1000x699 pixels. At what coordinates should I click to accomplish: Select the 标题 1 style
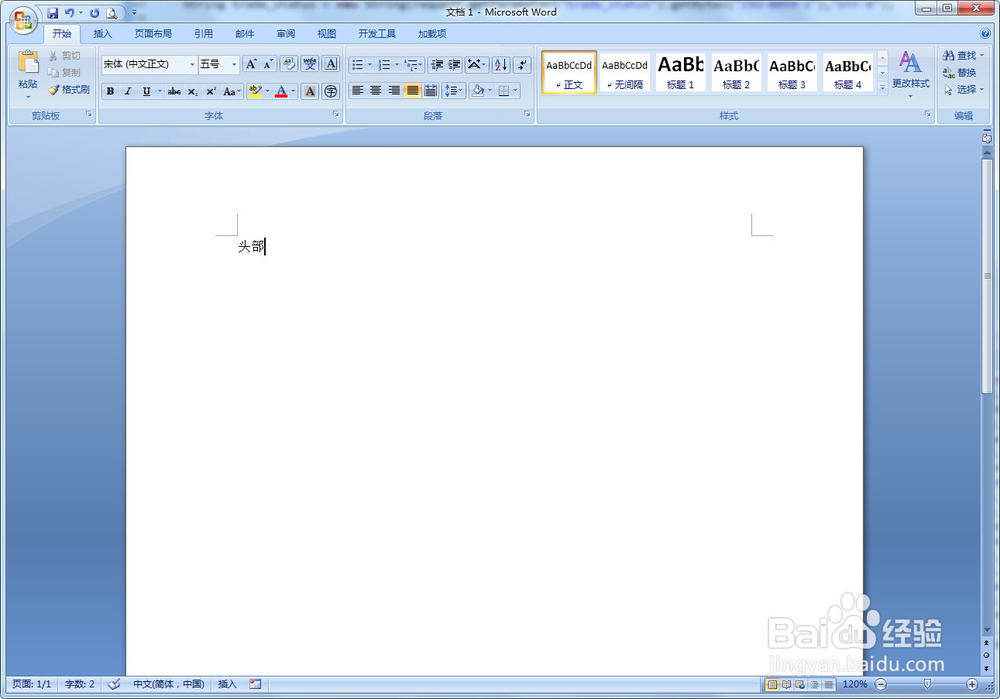680,72
